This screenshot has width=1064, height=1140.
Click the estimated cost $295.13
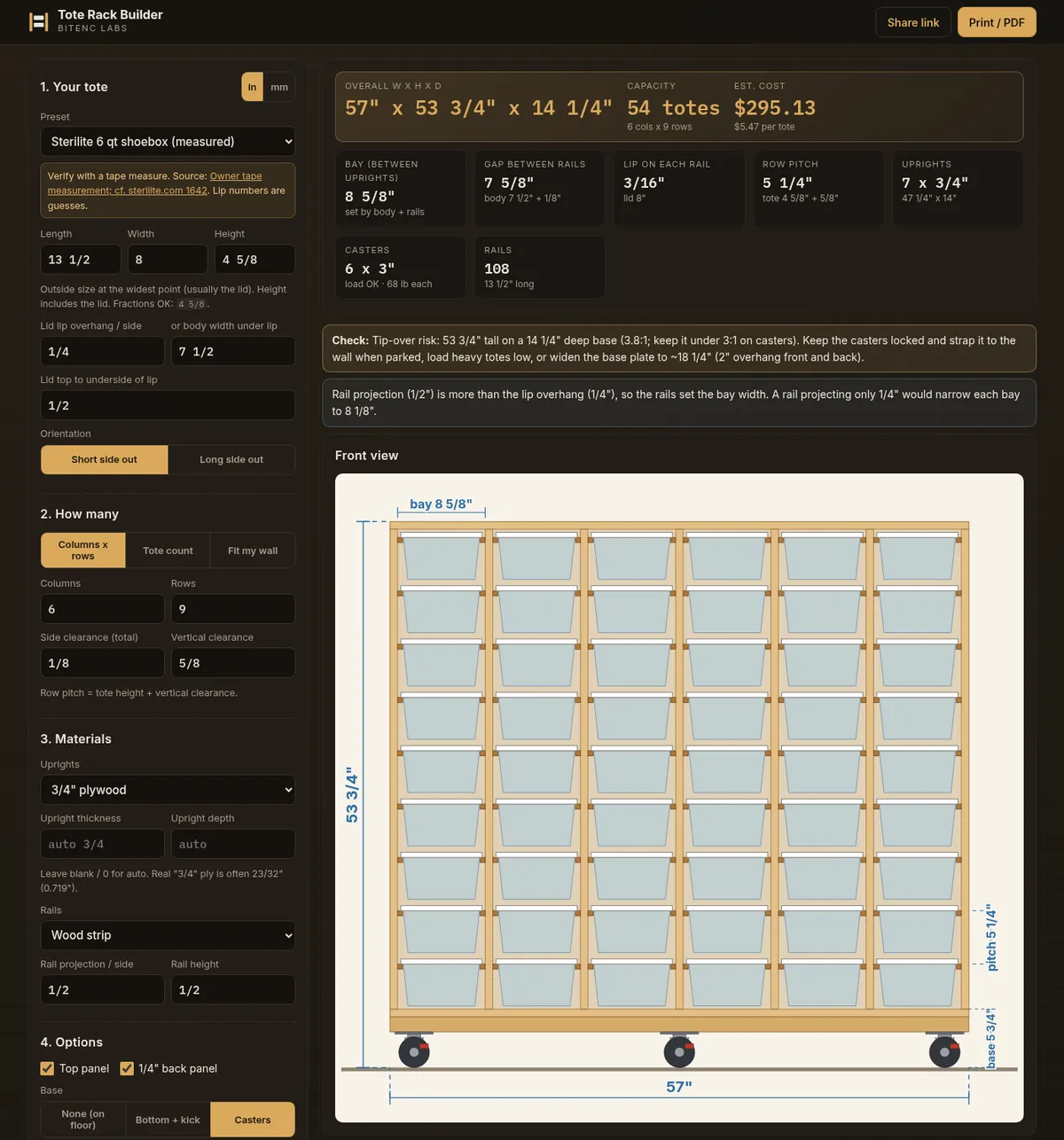[x=775, y=108]
